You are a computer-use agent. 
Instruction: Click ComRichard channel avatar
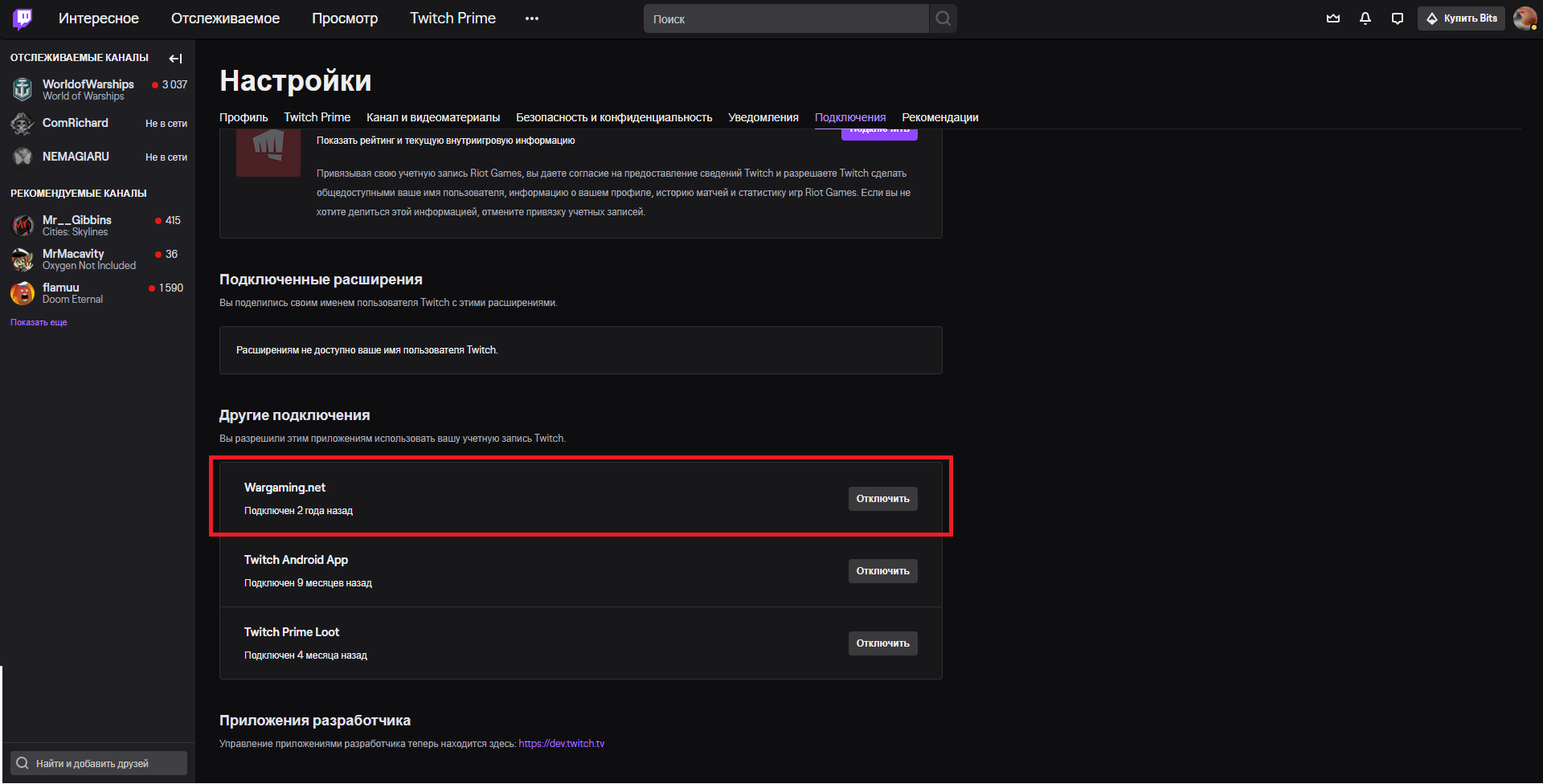(23, 123)
